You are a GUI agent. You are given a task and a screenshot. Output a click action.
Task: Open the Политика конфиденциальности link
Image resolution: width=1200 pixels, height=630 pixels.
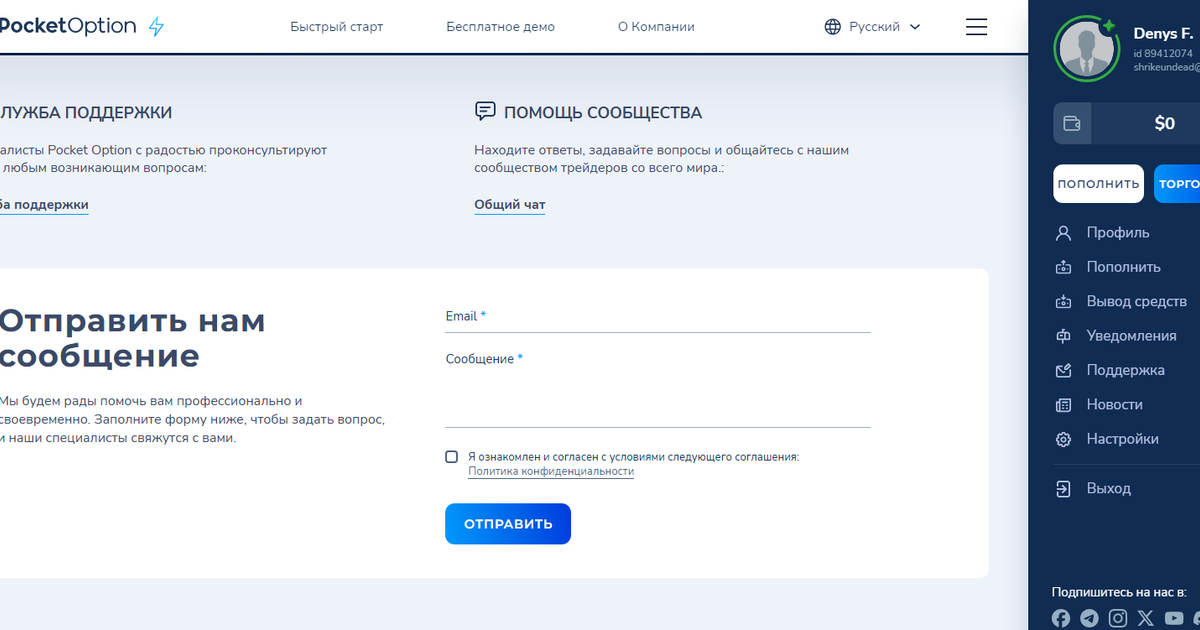click(x=551, y=471)
